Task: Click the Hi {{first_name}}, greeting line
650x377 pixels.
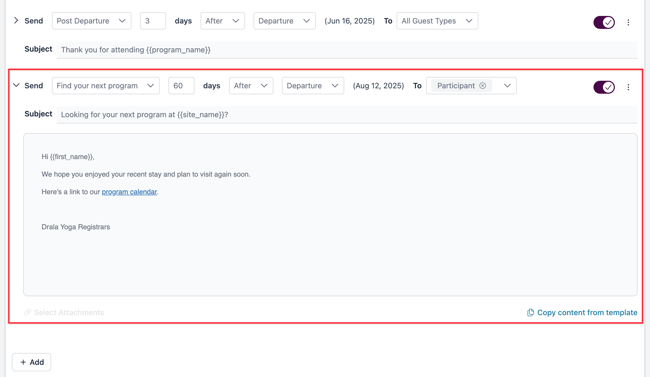Action: 68,157
